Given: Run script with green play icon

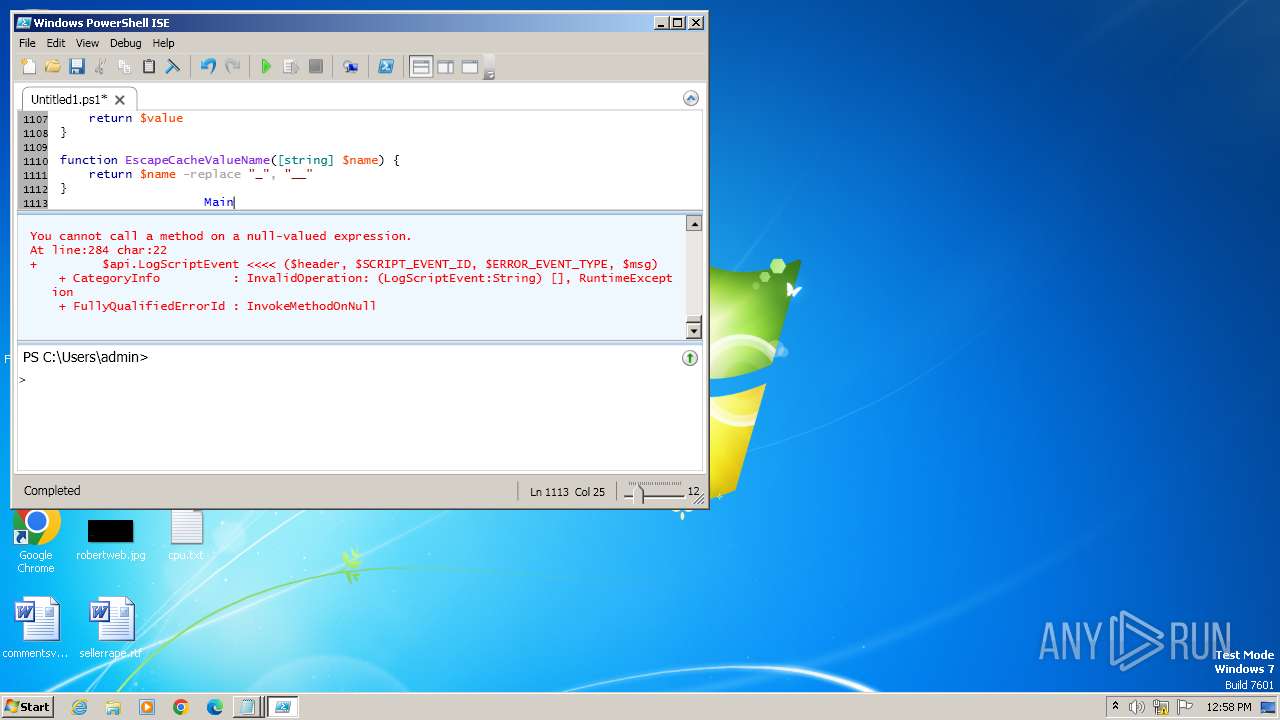Looking at the screenshot, I should (x=266, y=67).
